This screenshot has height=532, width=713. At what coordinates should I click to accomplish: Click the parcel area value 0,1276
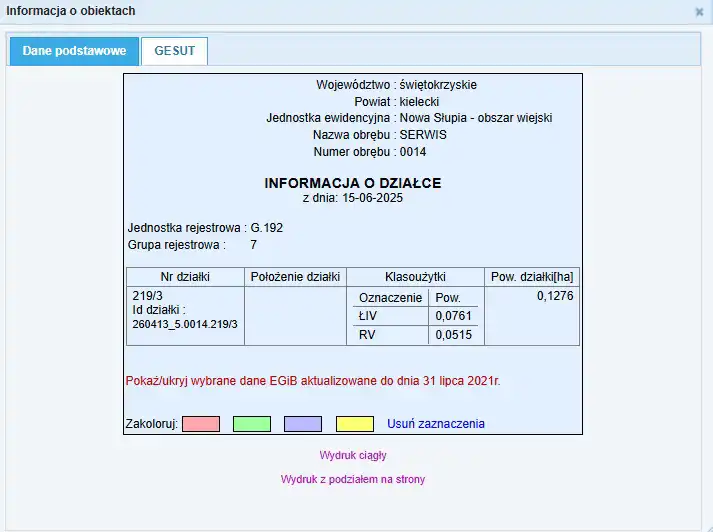(x=555, y=297)
